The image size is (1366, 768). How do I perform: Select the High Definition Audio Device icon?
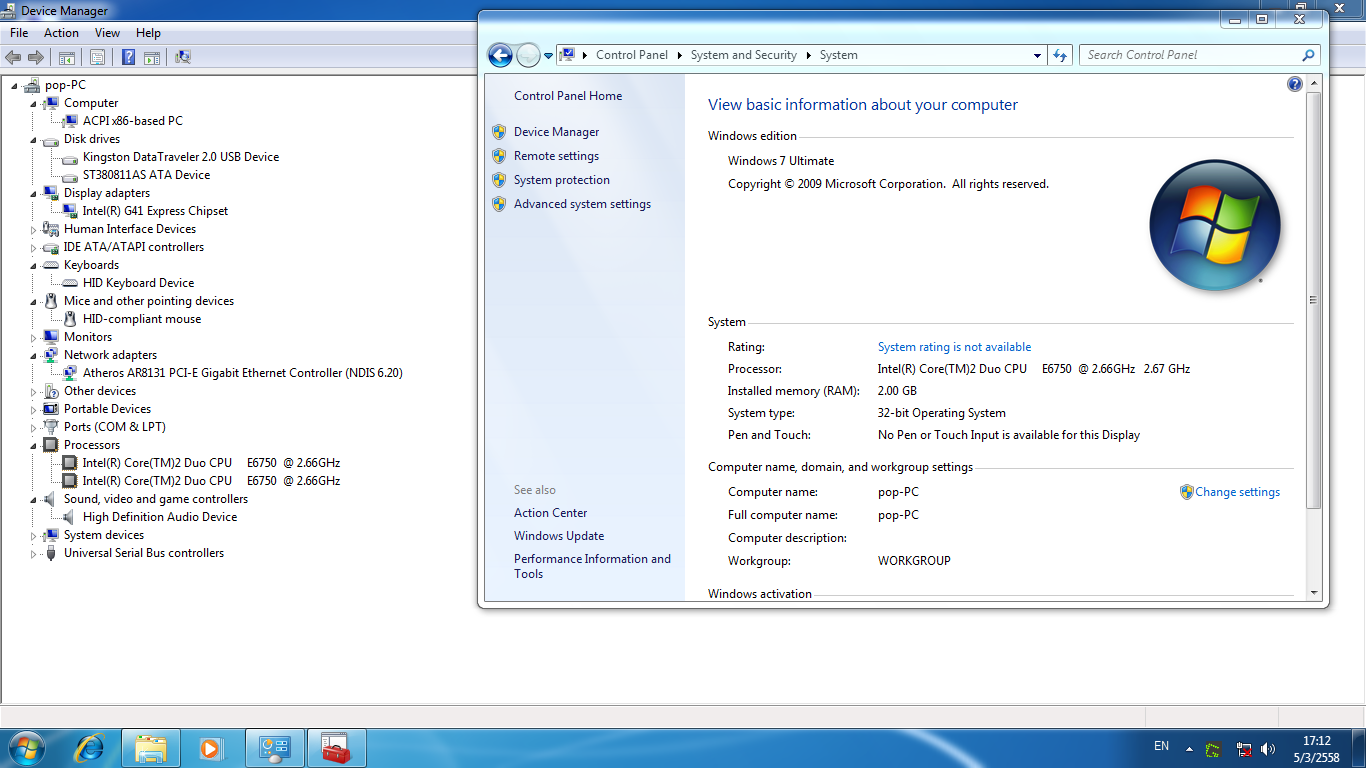click(x=70, y=517)
